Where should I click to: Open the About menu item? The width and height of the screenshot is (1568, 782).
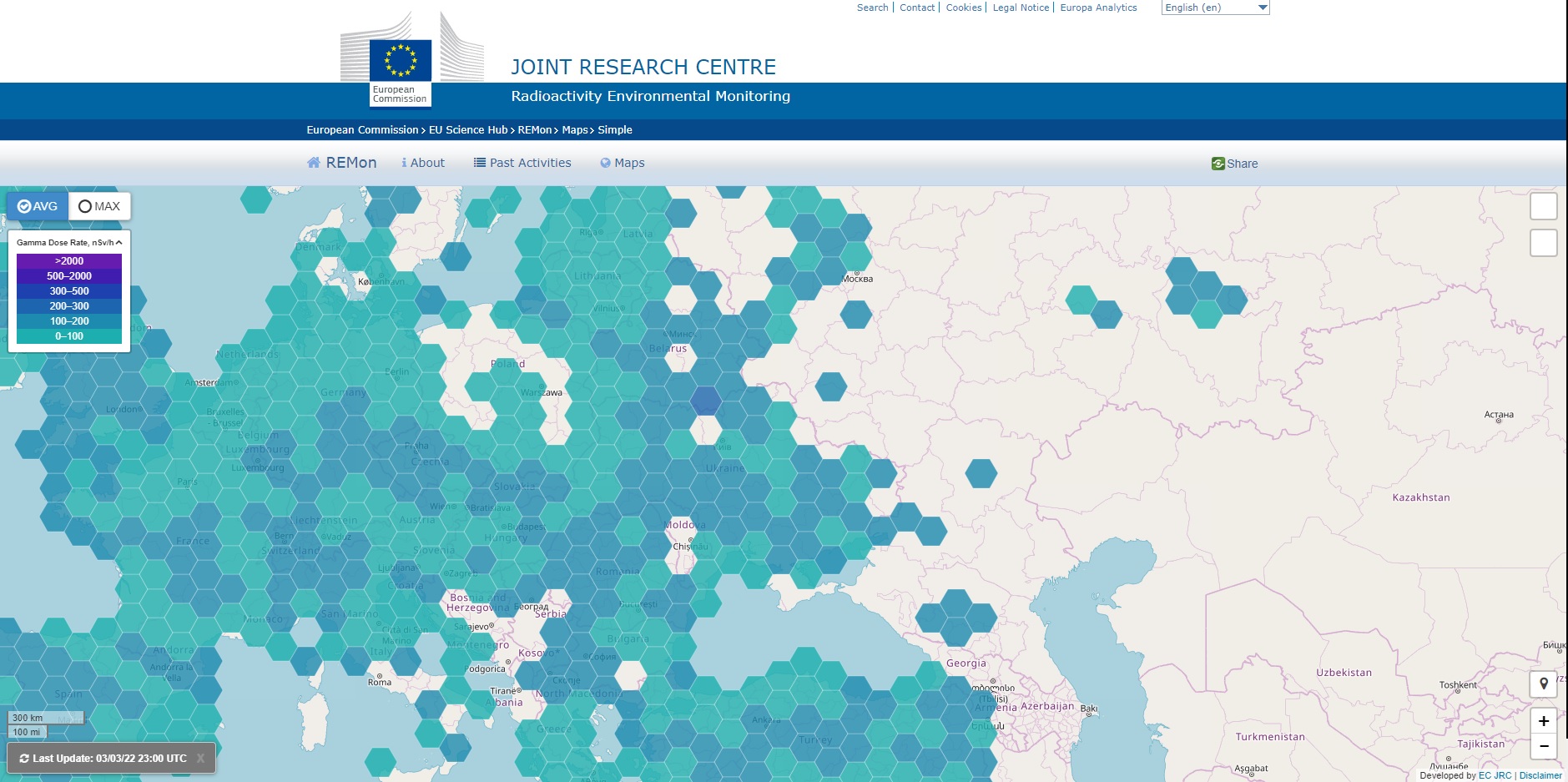click(423, 163)
